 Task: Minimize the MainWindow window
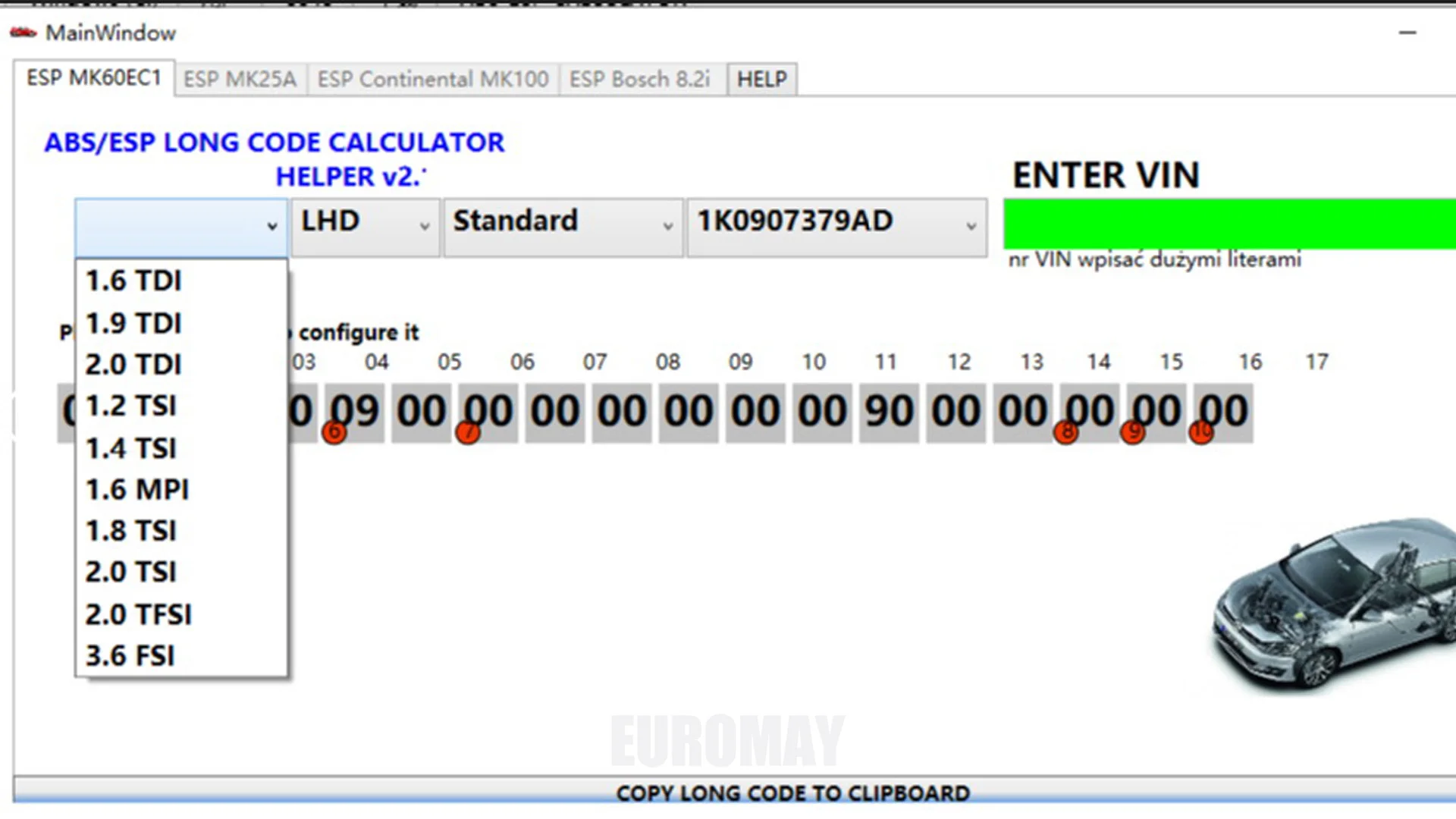click(1408, 33)
